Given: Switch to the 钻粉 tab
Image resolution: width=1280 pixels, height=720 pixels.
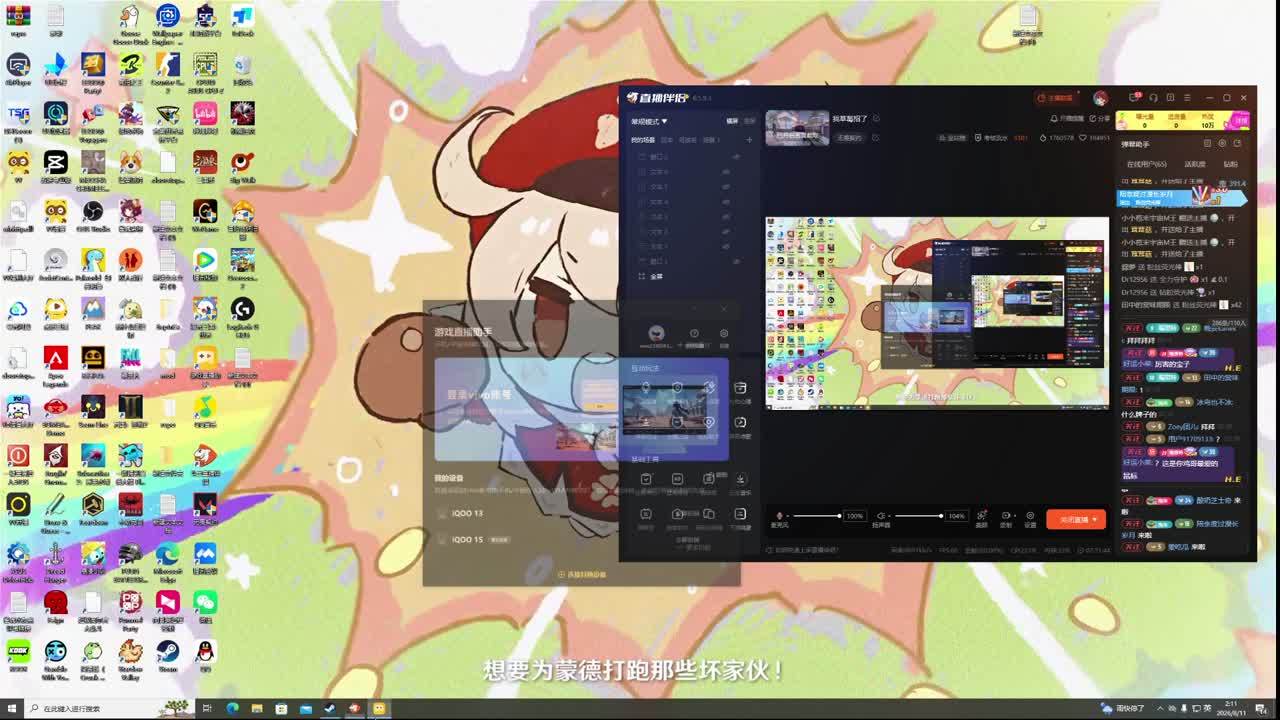Looking at the screenshot, I should (1231, 164).
